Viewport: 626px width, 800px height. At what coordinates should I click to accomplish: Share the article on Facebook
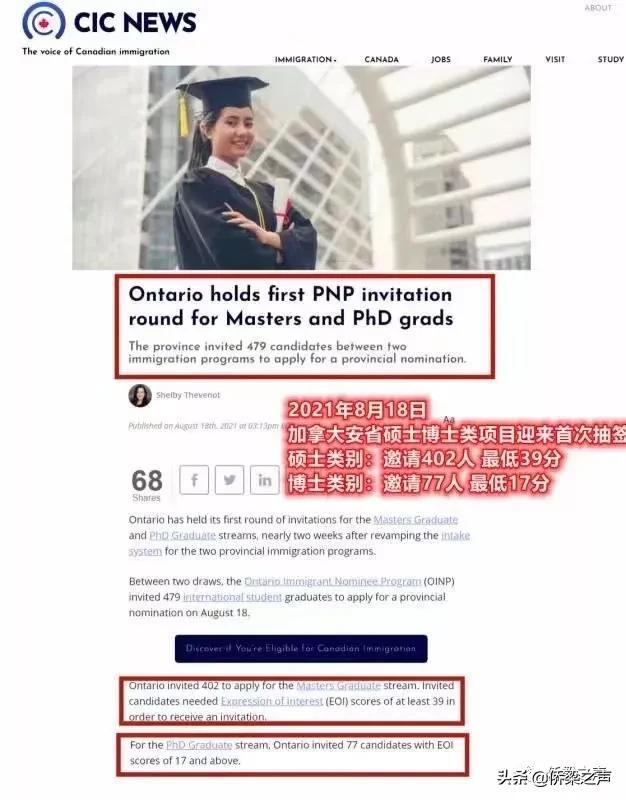[x=194, y=480]
